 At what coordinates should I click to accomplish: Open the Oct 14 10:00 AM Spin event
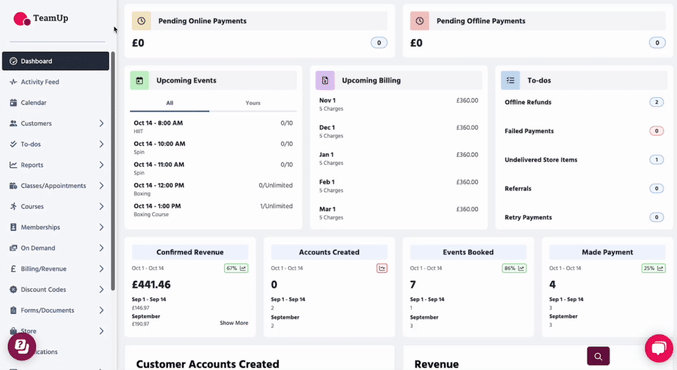pos(213,147)
